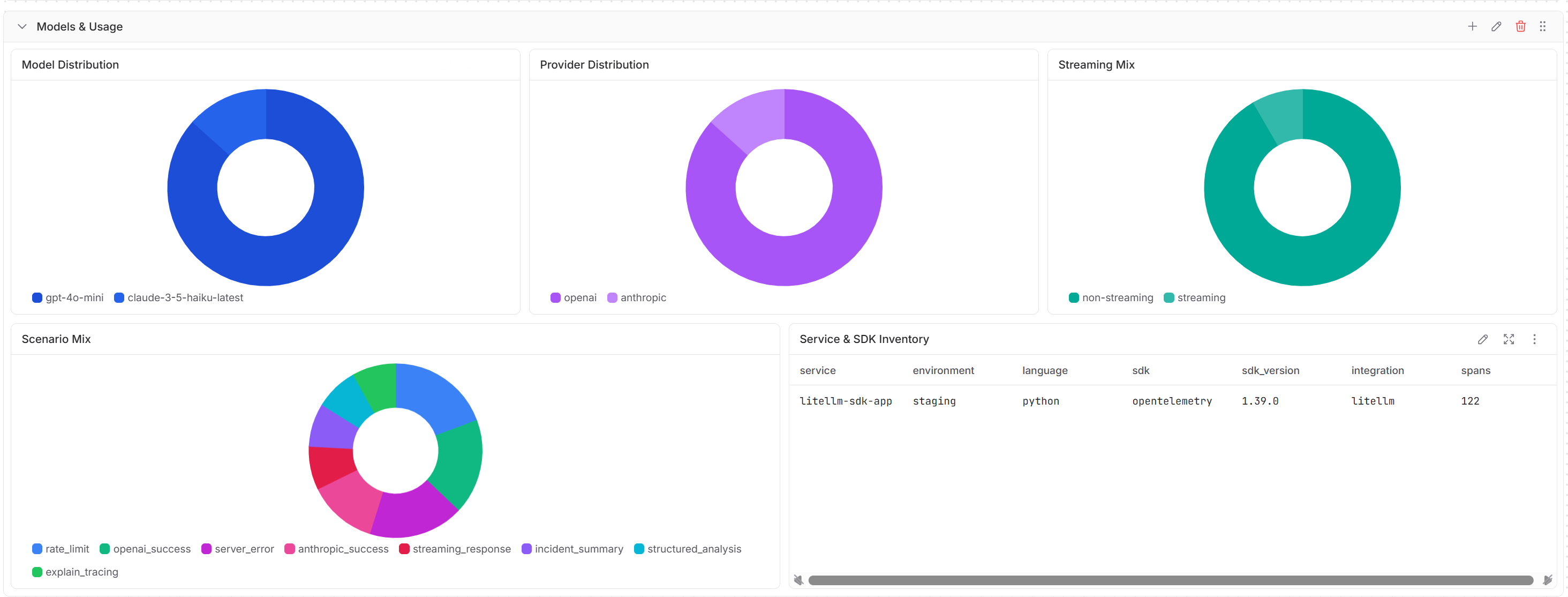Select the litellm integration cell

[x=1373, y=401]
